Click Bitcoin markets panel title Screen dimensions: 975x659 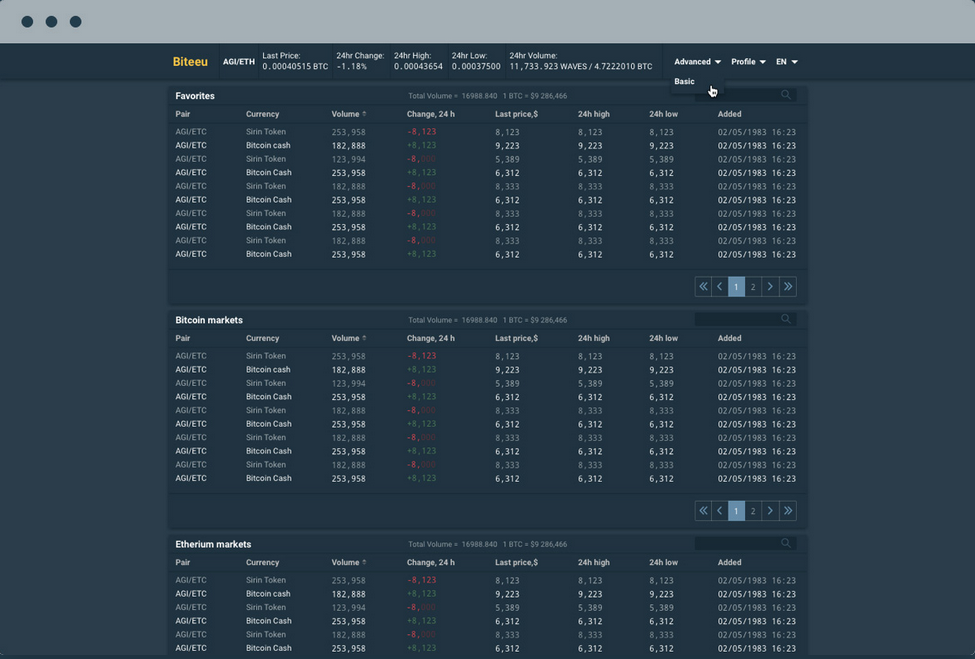[209, 320]
